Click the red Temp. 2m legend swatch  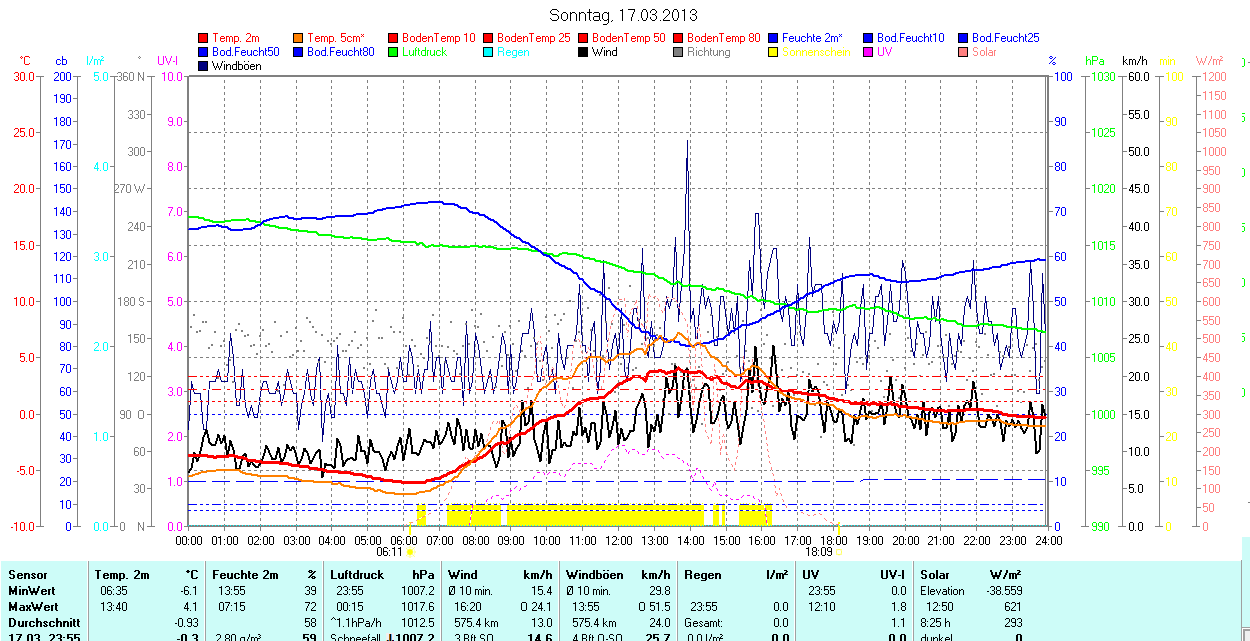[x=204, y=38]
